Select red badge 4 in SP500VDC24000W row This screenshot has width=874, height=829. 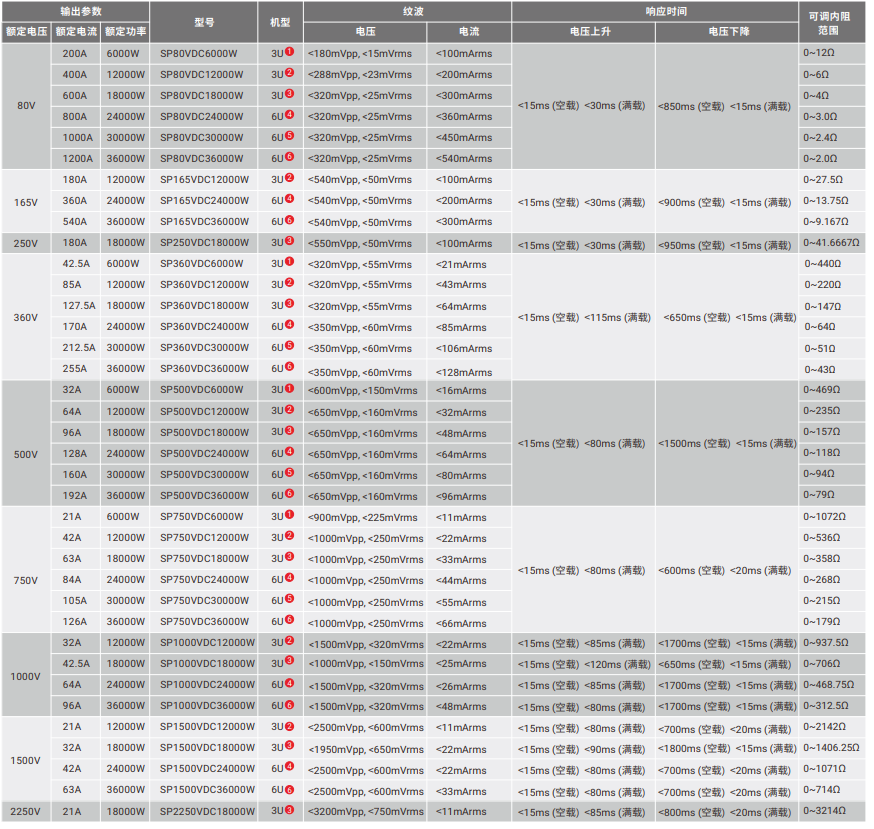289,453
